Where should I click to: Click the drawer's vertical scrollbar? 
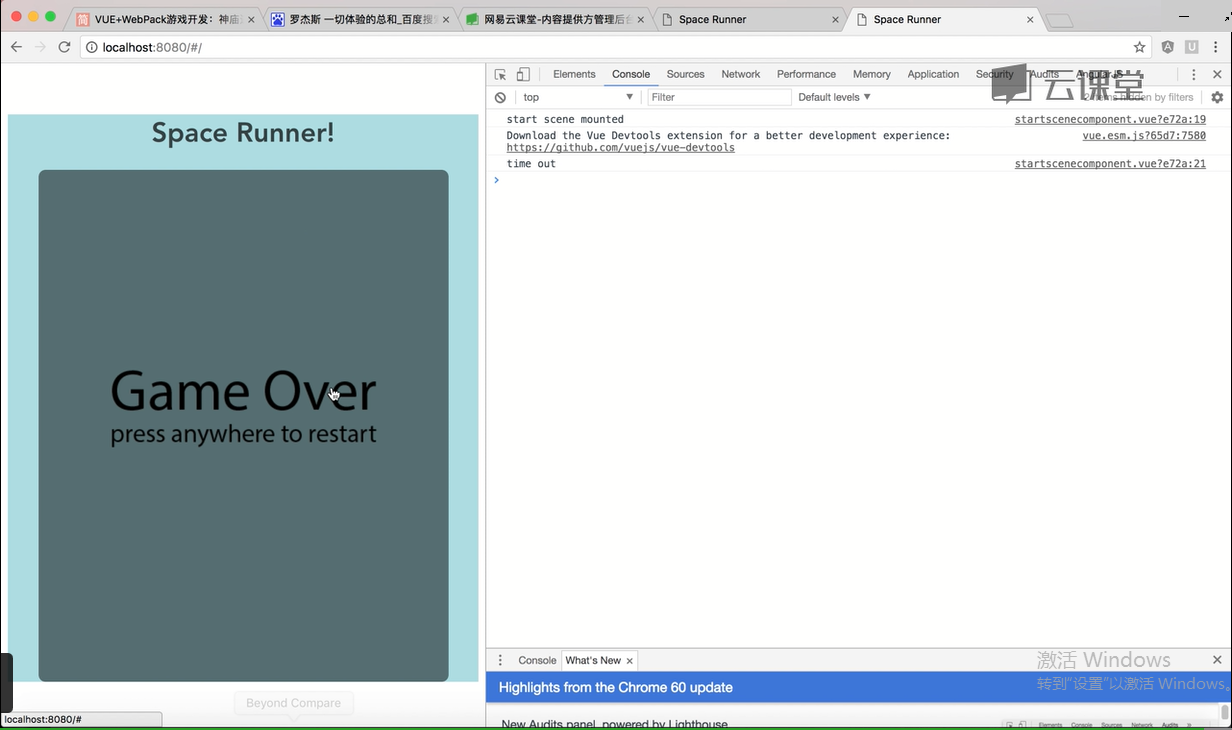point(1225,712)
